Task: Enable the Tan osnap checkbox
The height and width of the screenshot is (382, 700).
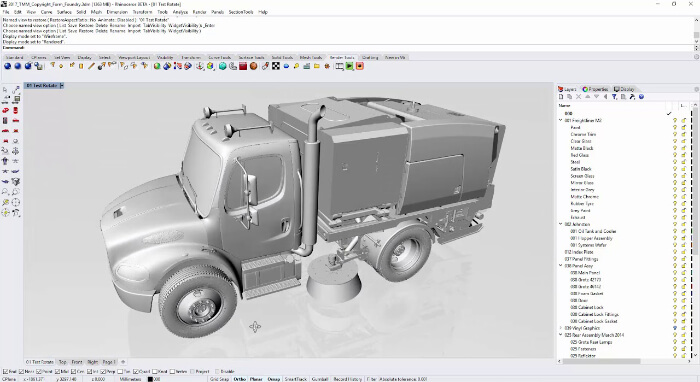Action: [x=120, y=371]
